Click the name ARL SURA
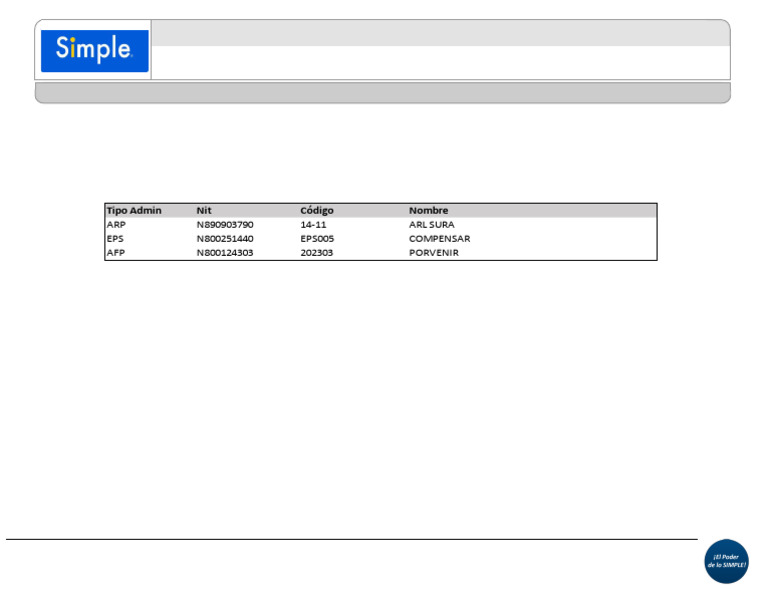The image size is (768, 589). [x=432, y=225]
